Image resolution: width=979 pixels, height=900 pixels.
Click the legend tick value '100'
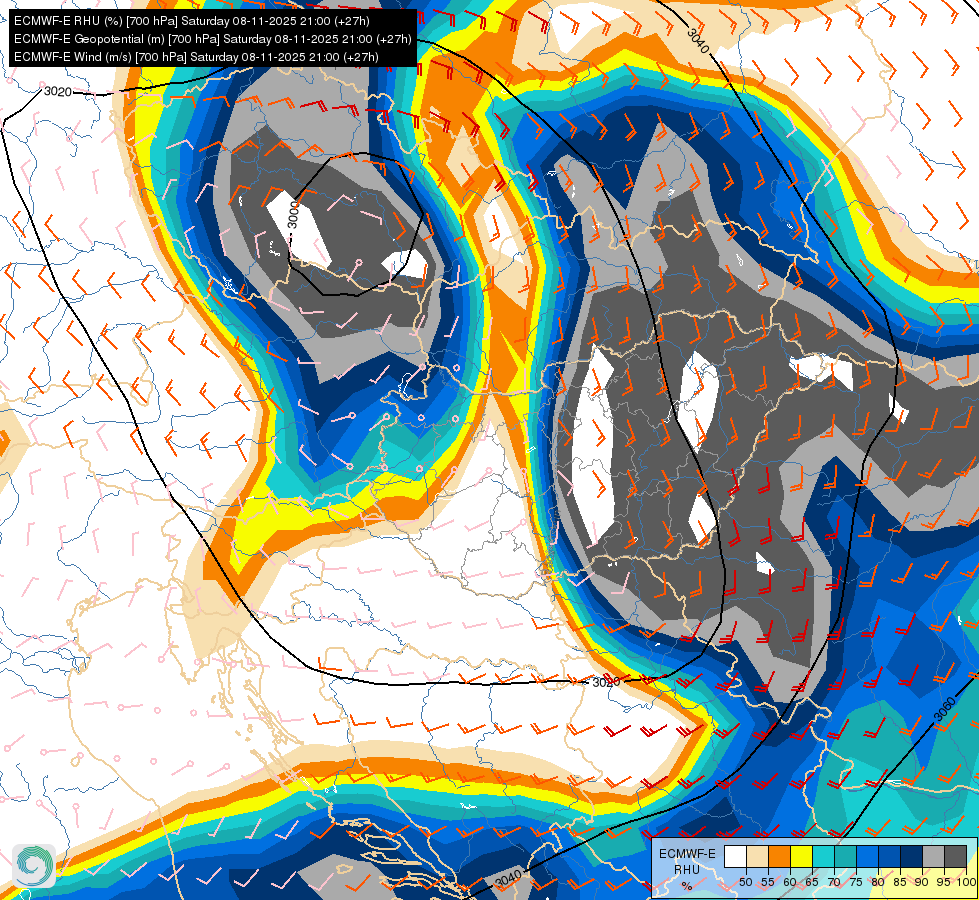[966, 882]
